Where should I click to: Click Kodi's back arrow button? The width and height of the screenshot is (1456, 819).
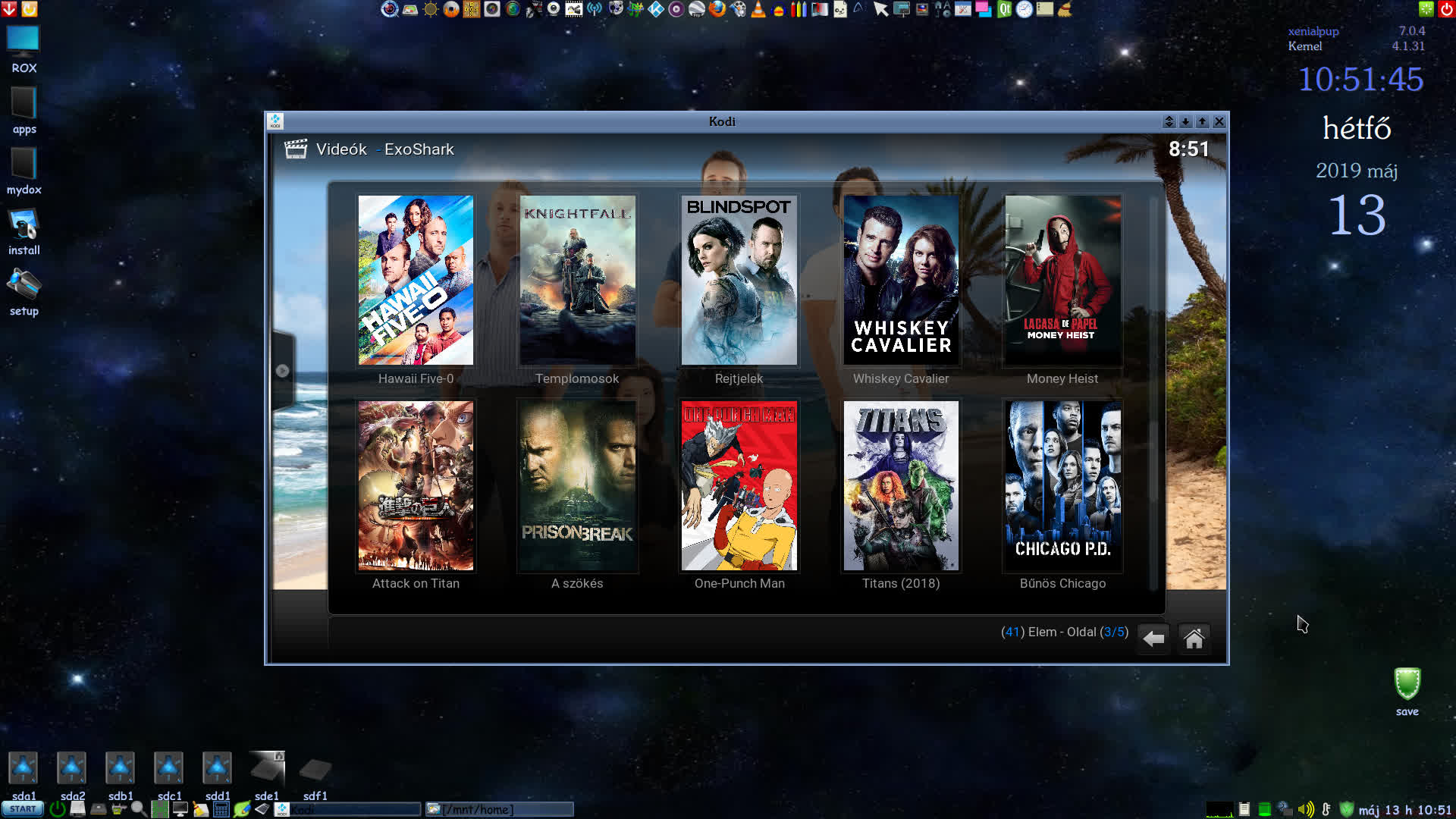pos(1153,639)
